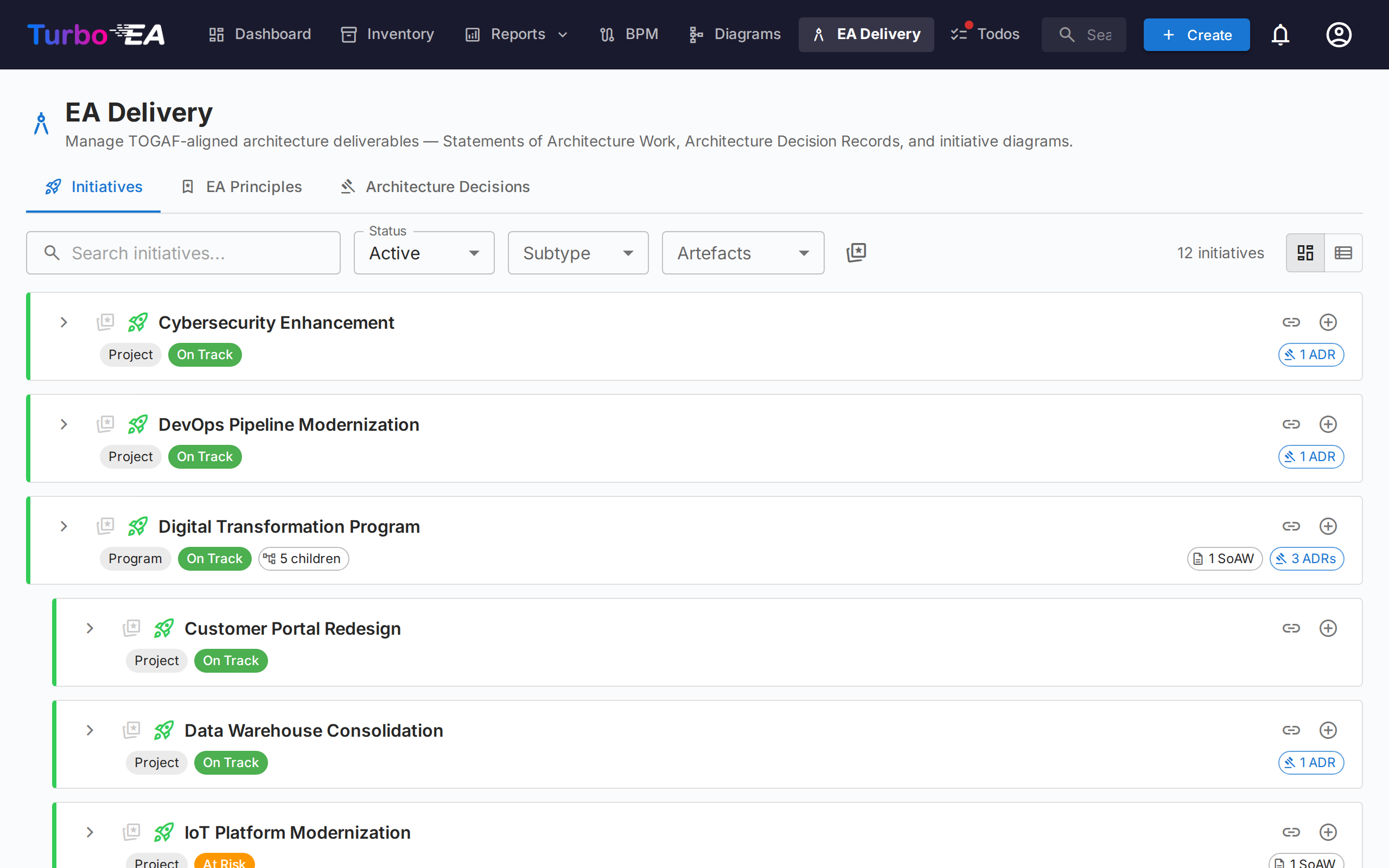
Task: Open the notifications bell
Action: [x=1280, y=34]
